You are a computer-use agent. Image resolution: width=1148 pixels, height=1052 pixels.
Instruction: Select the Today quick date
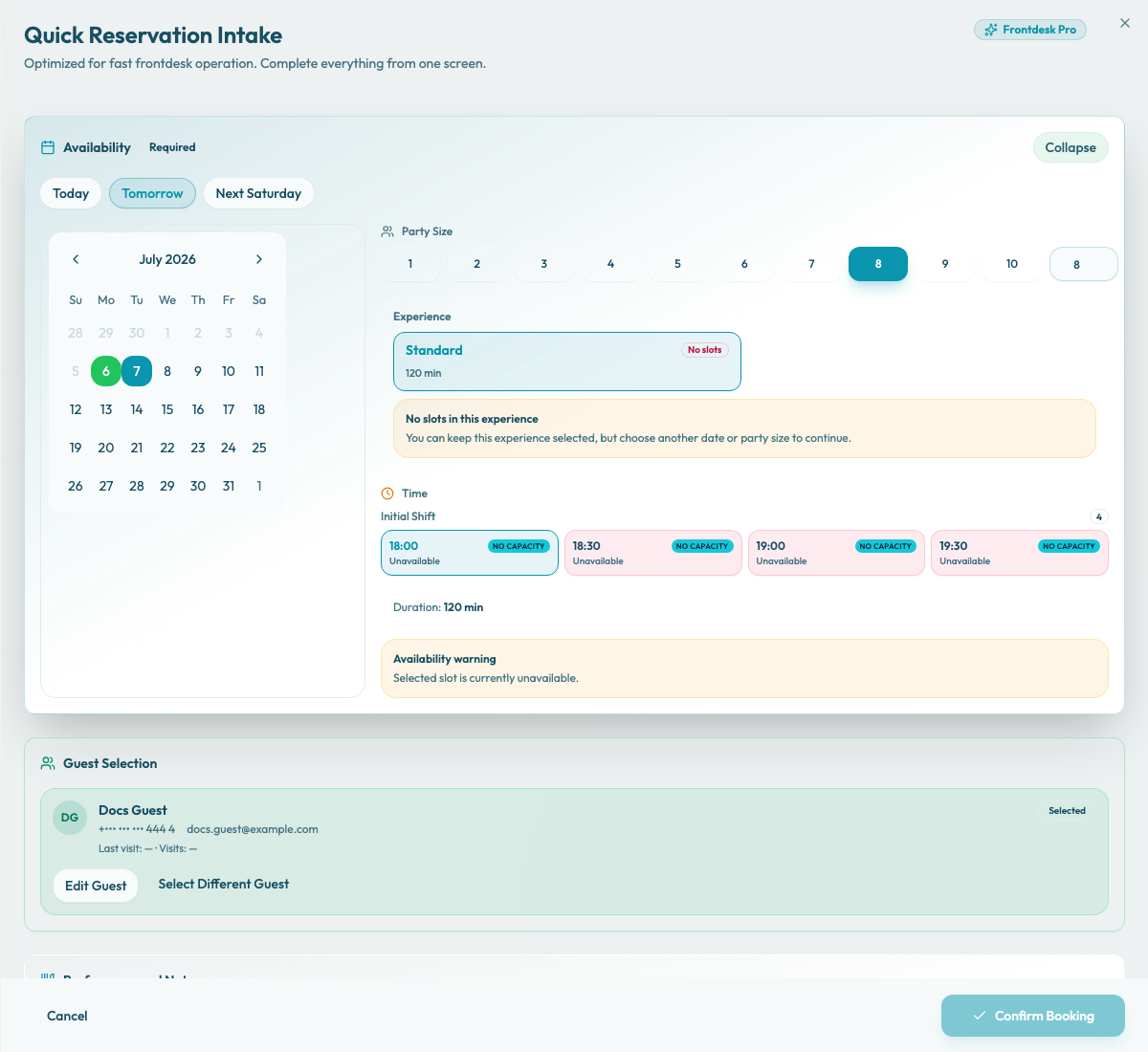click(x=71, y=193)
